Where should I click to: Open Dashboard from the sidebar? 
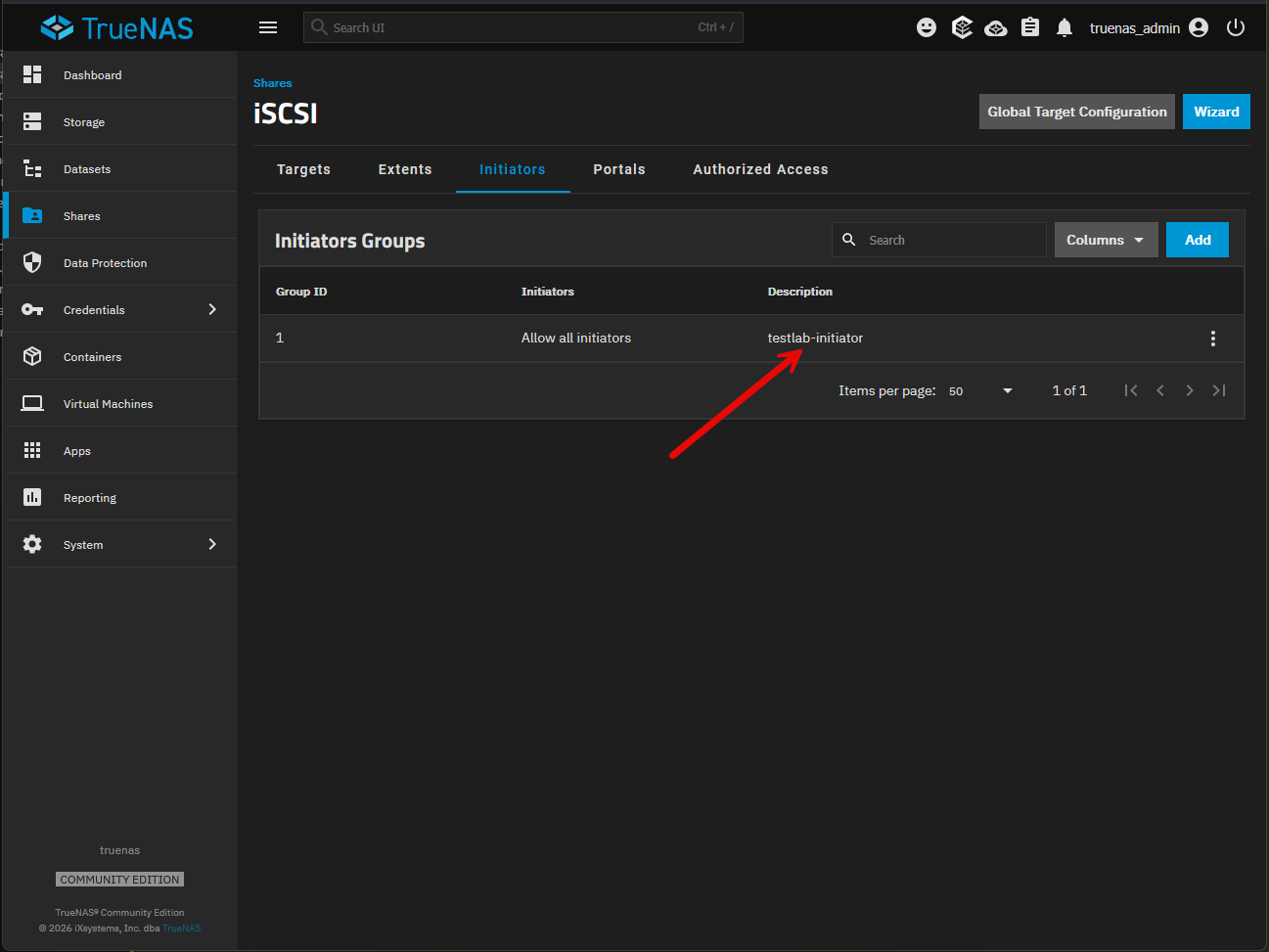pyautogui.click(x=120, y=74)
